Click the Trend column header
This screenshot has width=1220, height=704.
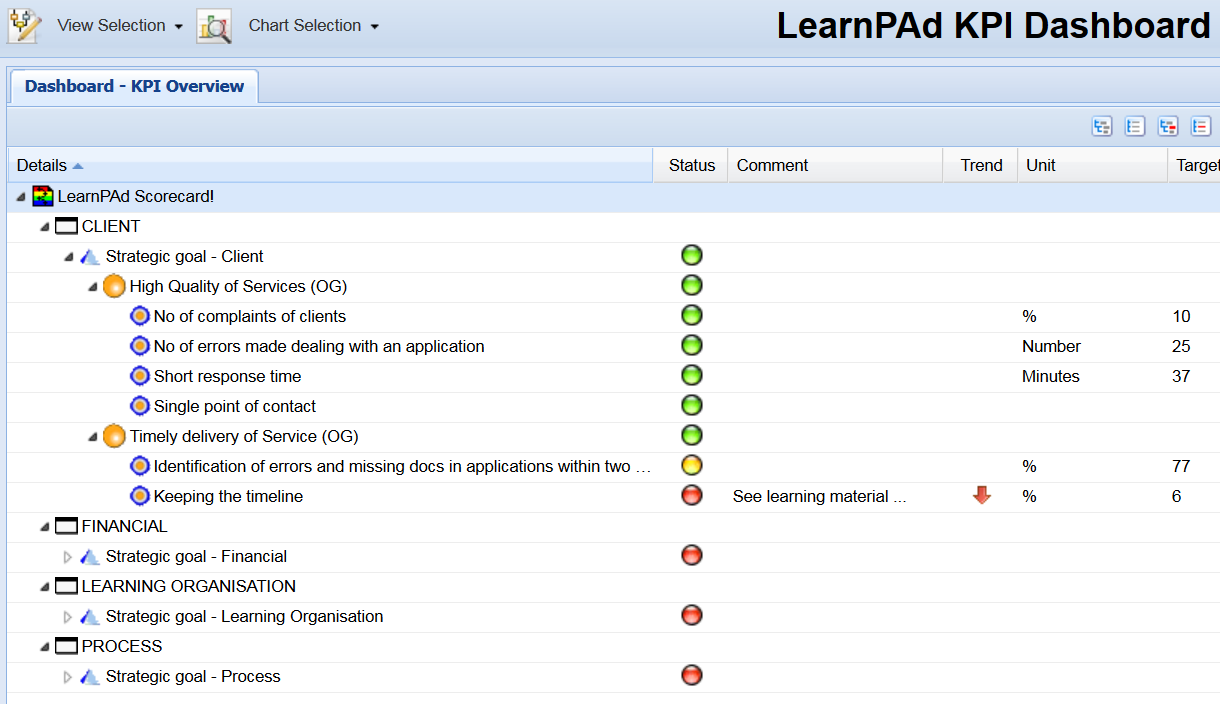pyautogui.click(x=981, y=165)
